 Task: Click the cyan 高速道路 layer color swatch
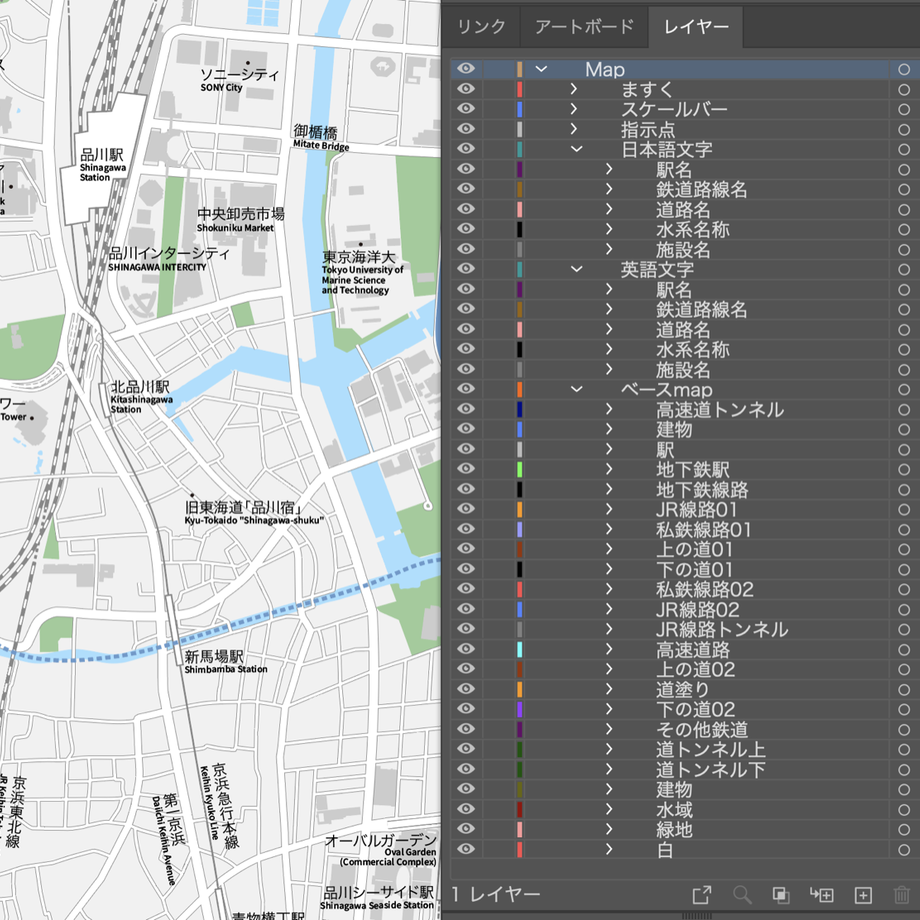[x=520, y=650]
